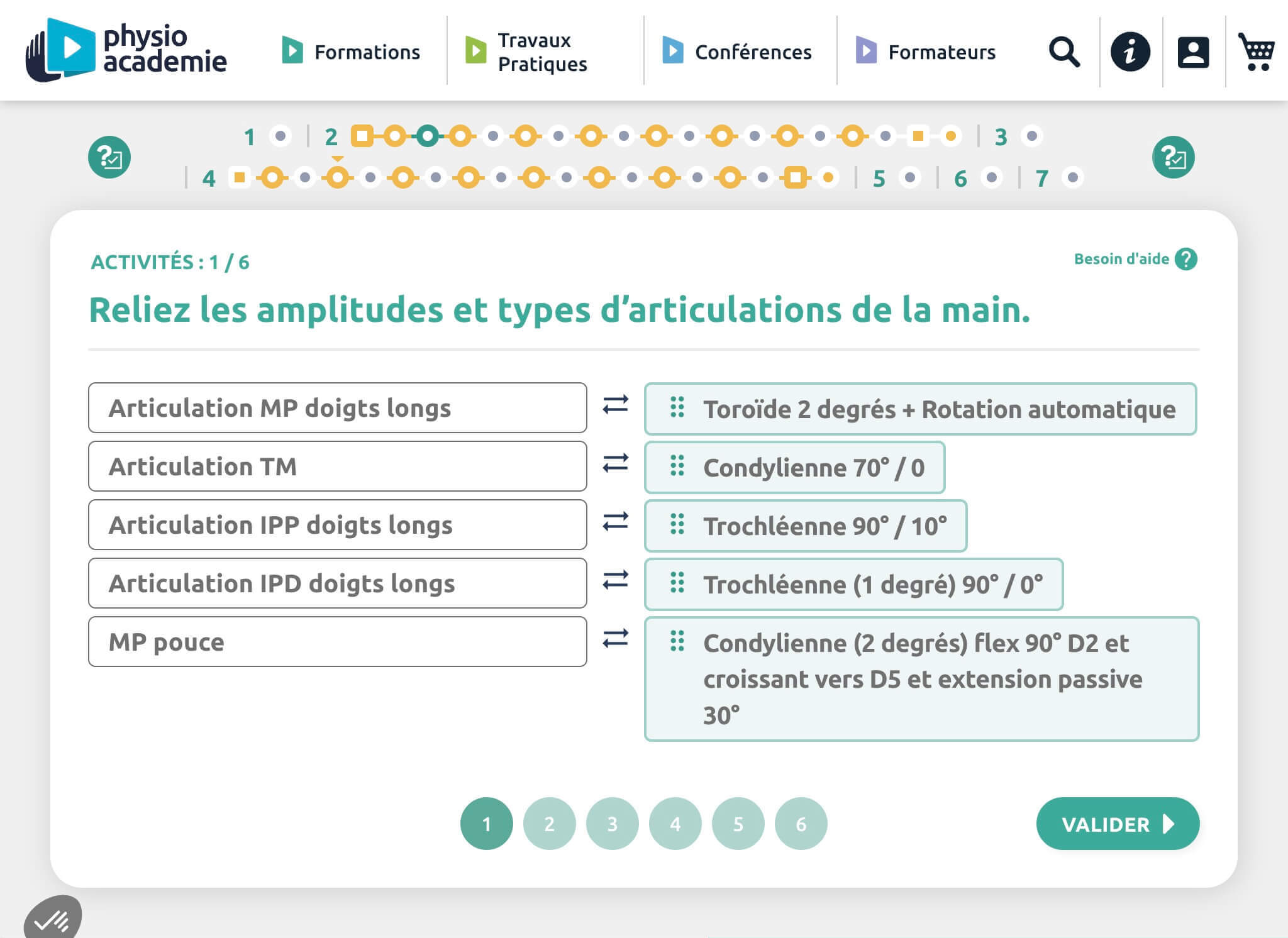Click swap arrows beside Articulation IPP doigts longs
The height and width of the screenshot is (938, 1288).
point(615,521)
